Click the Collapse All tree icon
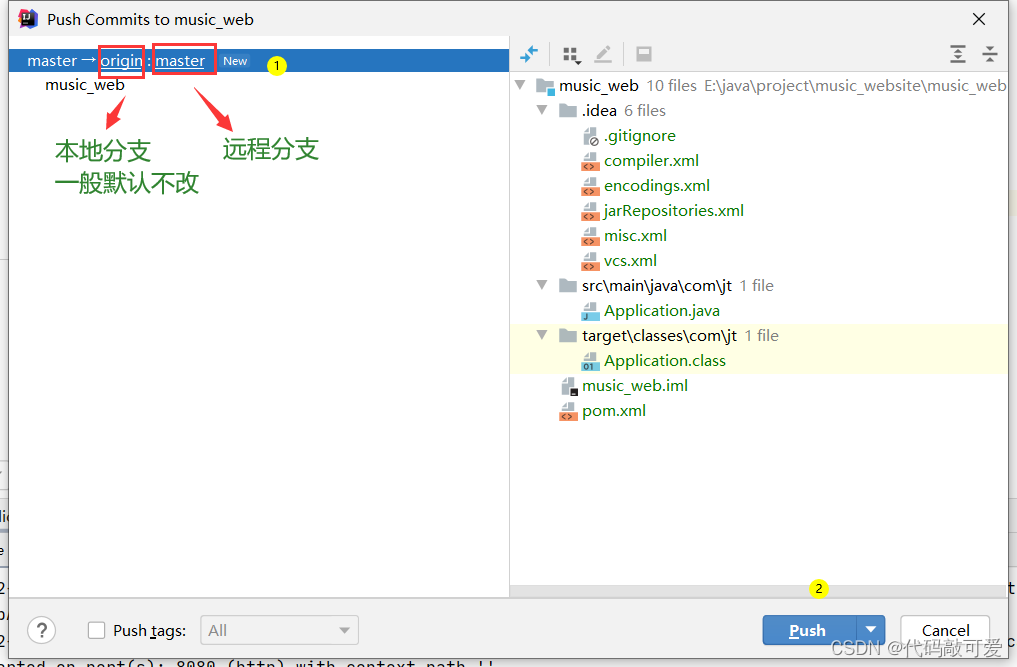The height and width of the screenshot is (667, 1017). coord(990,54)
